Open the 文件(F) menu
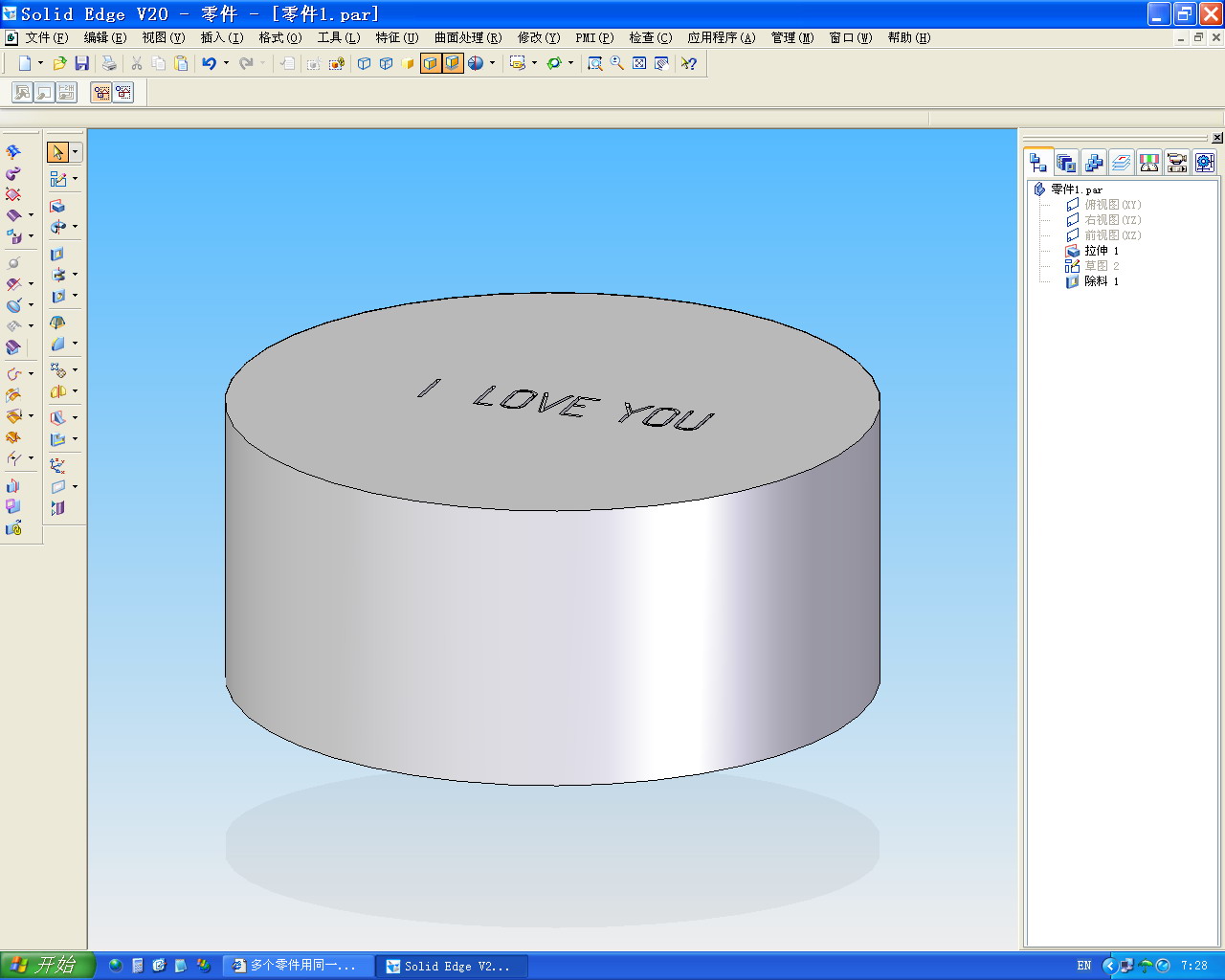The height and width of the screenshot is (980, 1225). (x=46, y=37)
